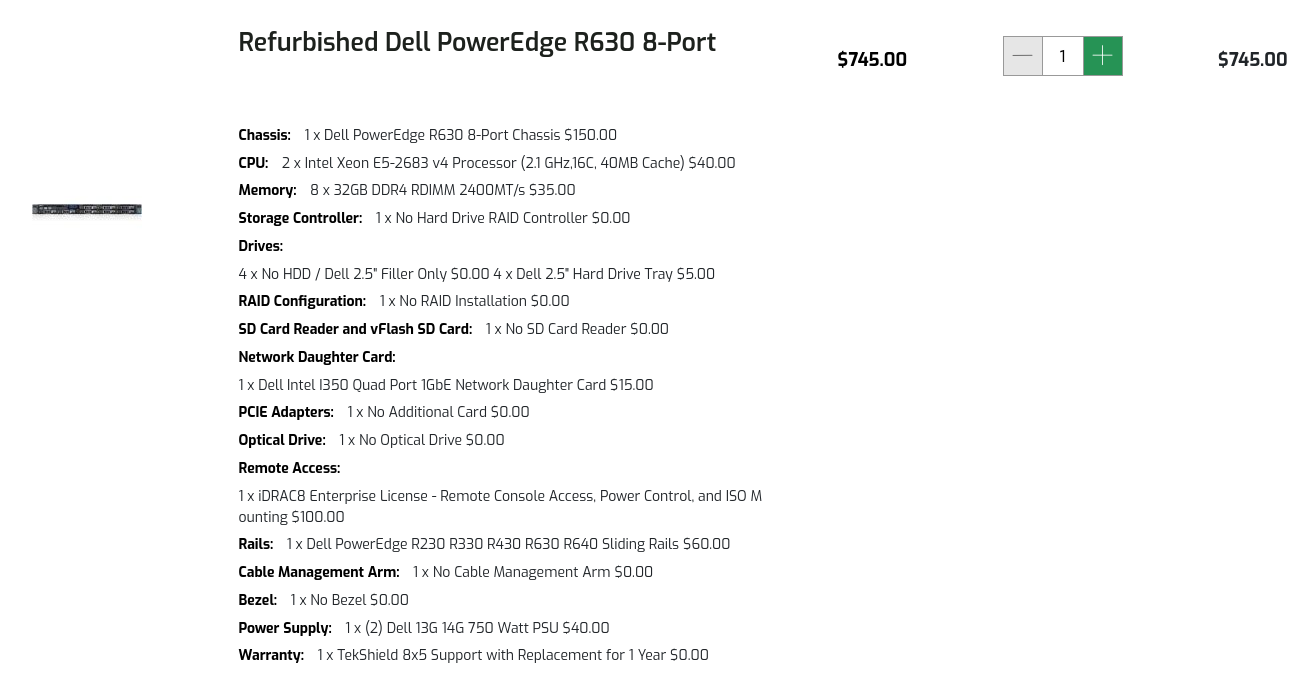Click the green plus quantity increase button
This screenshot has height=676, width=1316.
1103,56
